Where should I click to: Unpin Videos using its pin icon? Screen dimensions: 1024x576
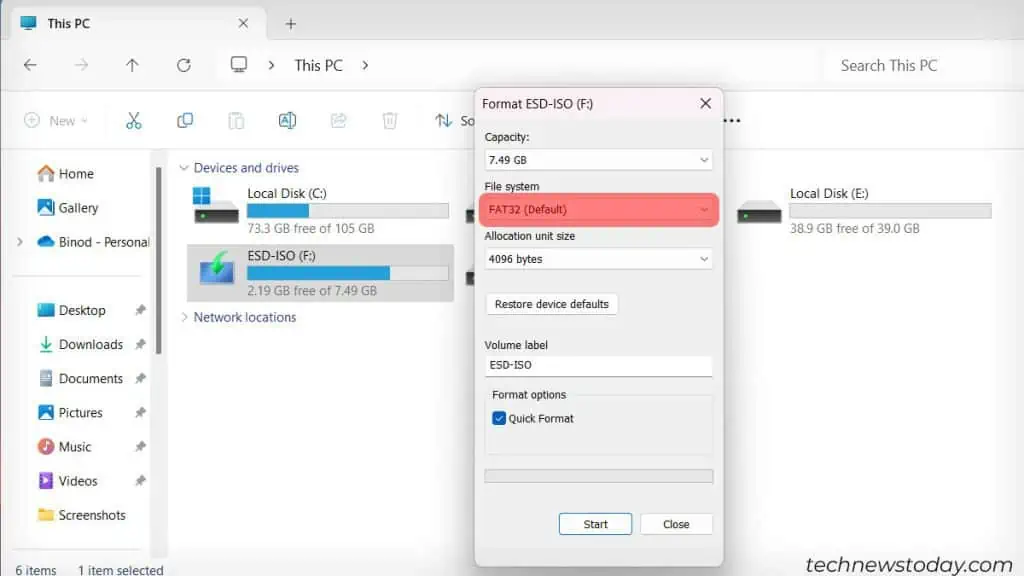coord(140,481)
